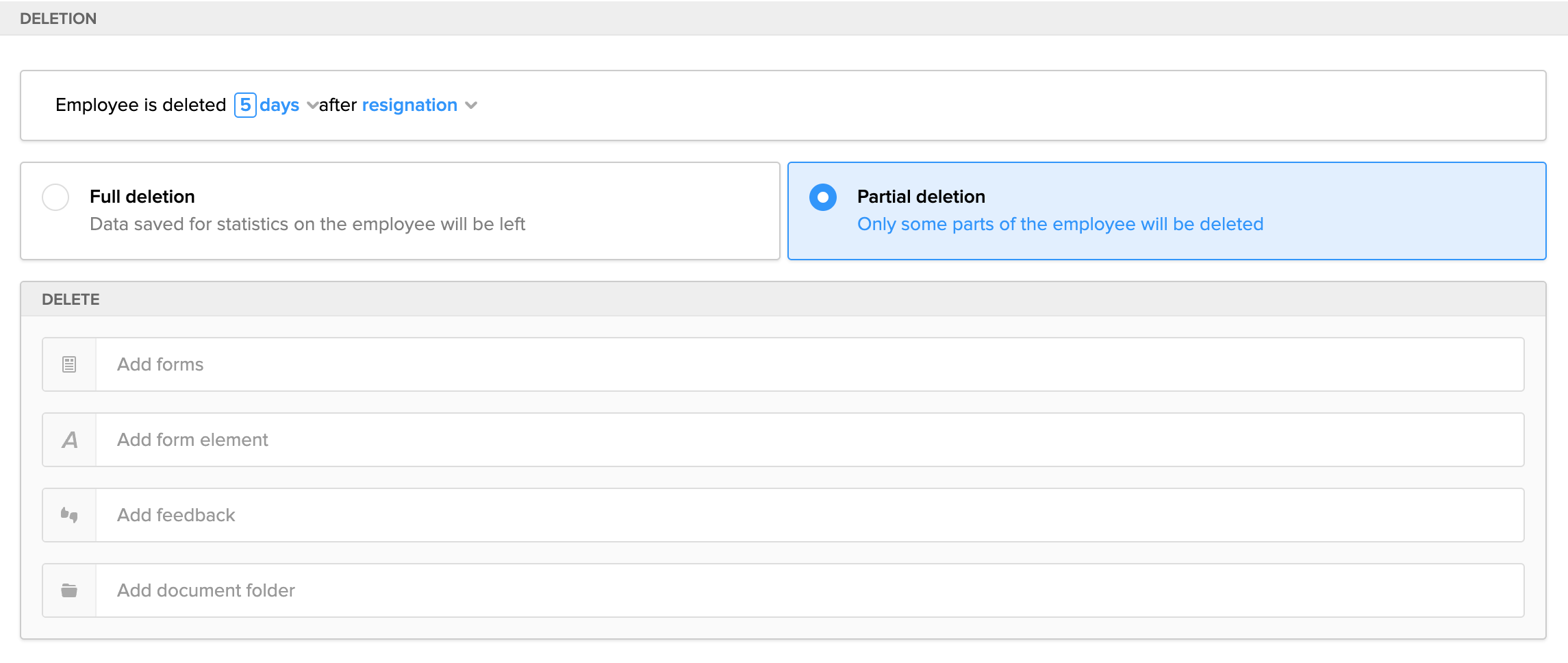Click the 'Data saved for statistics' description

tap(307, 224)
